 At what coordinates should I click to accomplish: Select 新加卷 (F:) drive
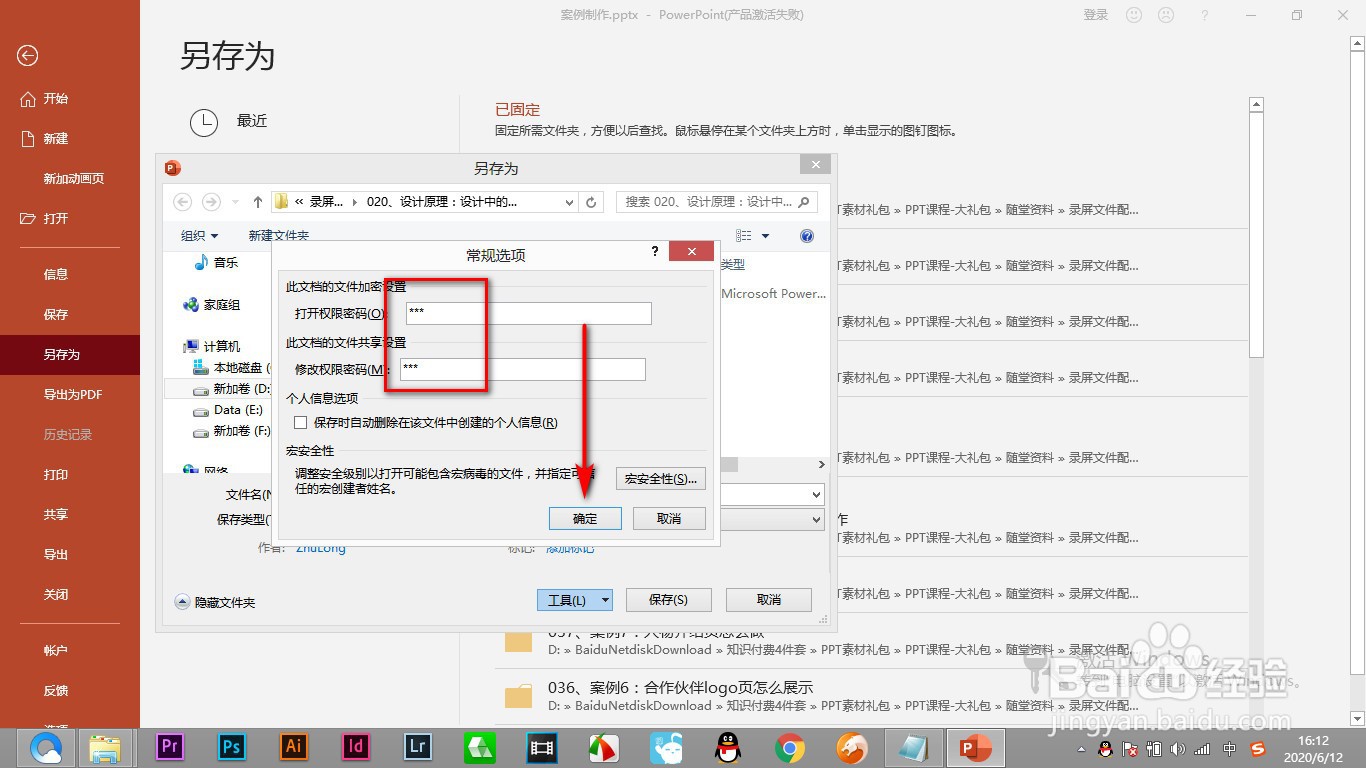[232, 431]
